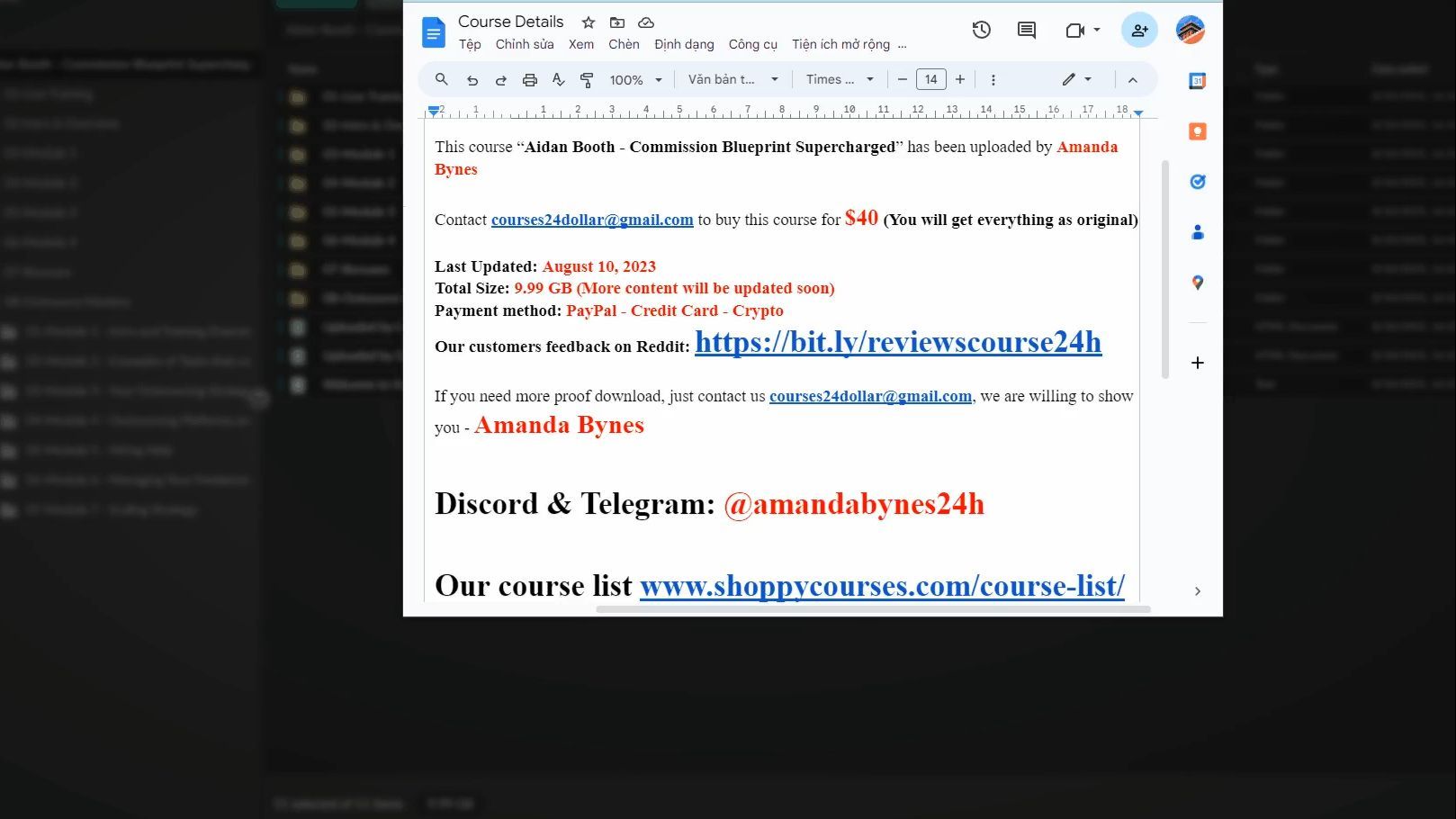Open more toolbar options (three dots)
Image resolution: width=1456 pixels, height=819 pixels.
pos(993,80)
